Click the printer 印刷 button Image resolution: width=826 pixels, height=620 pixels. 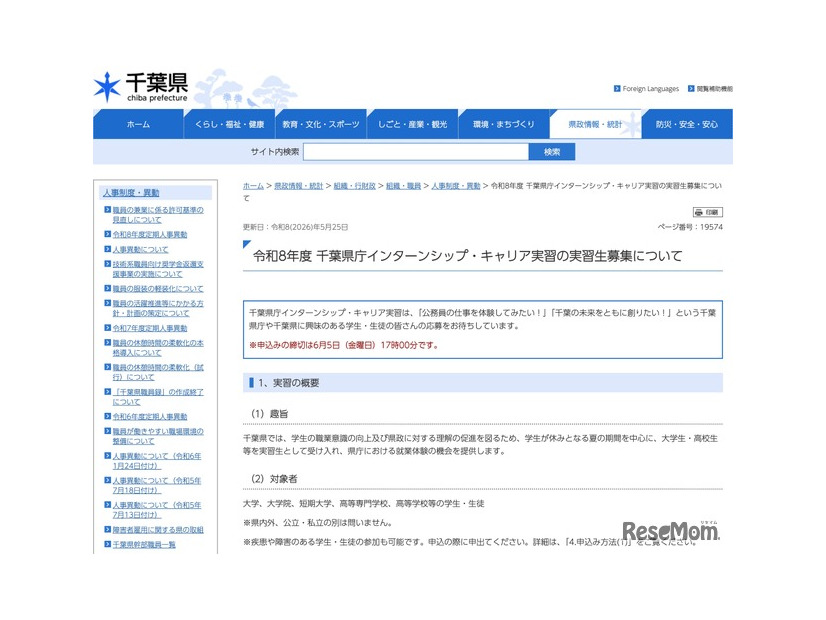tap(707, 212)
